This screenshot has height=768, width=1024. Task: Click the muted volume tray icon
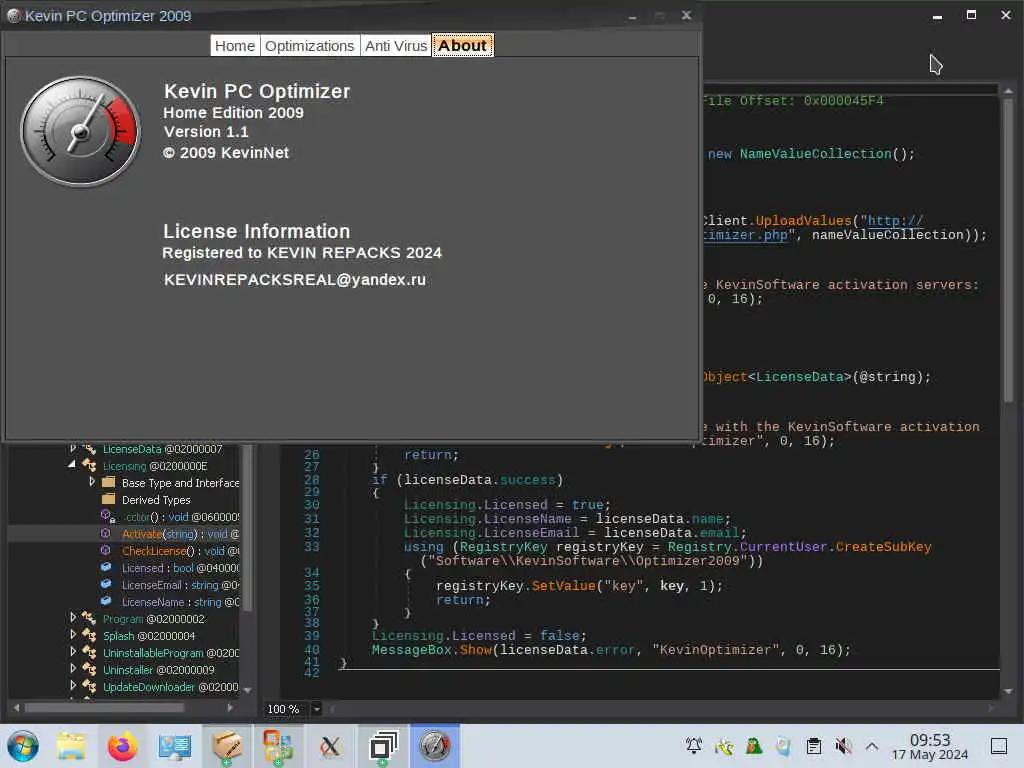843,746
